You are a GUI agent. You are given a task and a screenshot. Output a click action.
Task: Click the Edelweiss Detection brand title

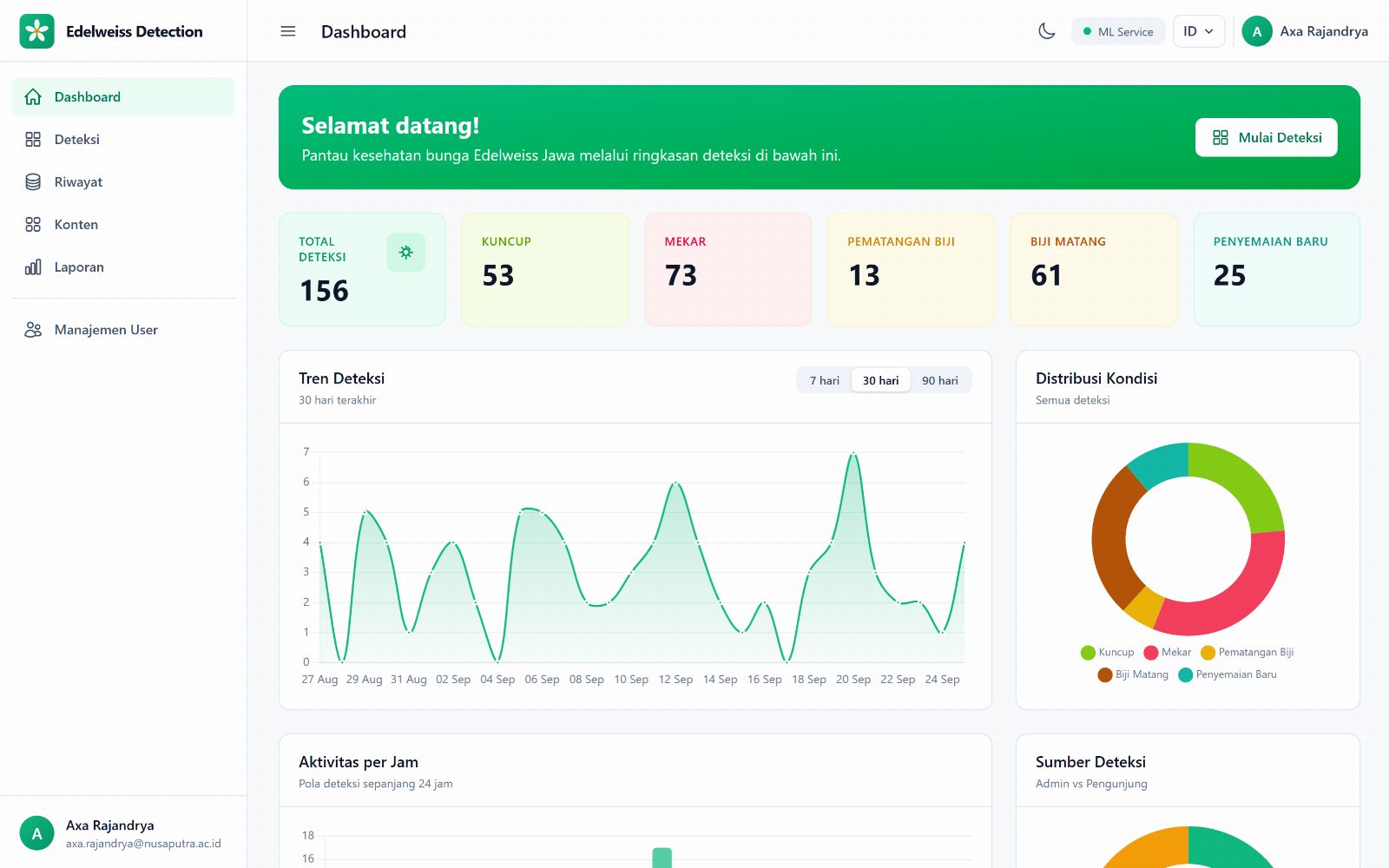click(x=135, y=31)
